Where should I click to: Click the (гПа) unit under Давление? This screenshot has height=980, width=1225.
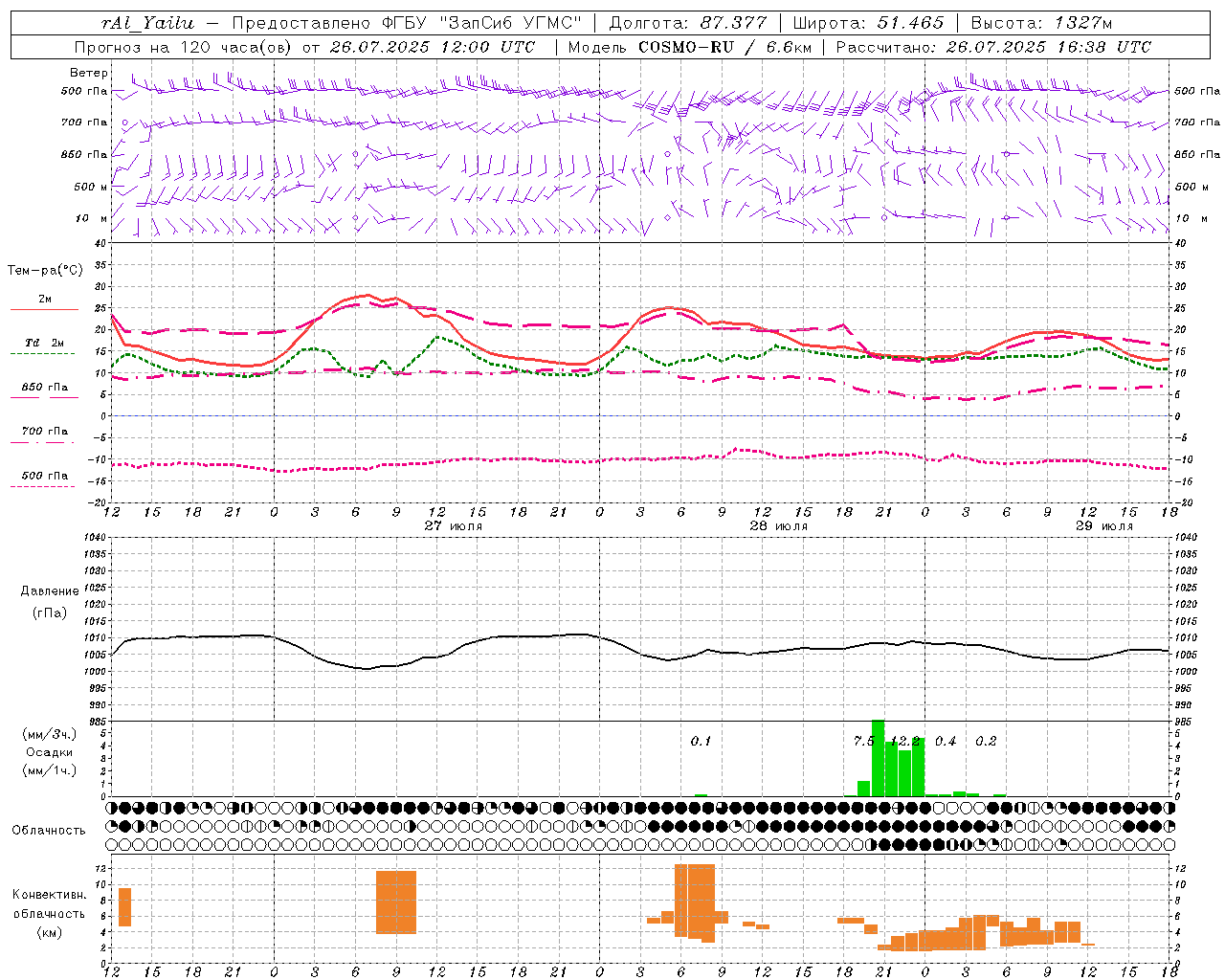coord(50,613)
